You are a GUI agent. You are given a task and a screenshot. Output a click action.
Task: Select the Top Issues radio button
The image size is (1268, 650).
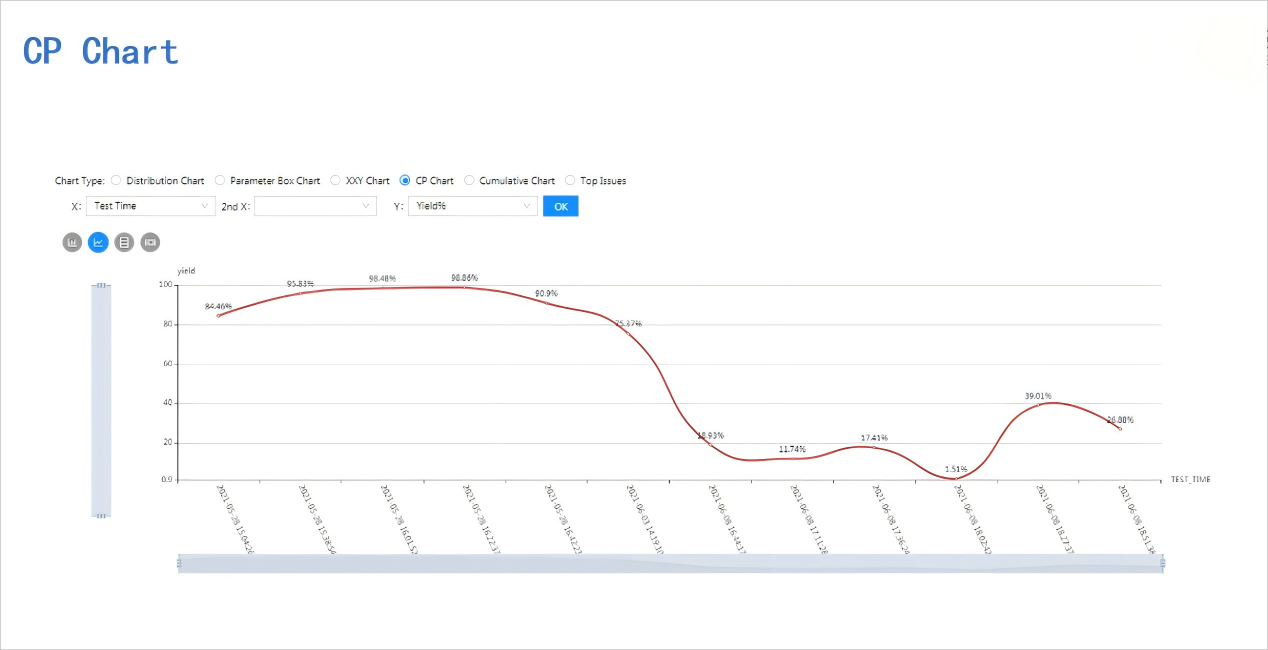point(570,181)
